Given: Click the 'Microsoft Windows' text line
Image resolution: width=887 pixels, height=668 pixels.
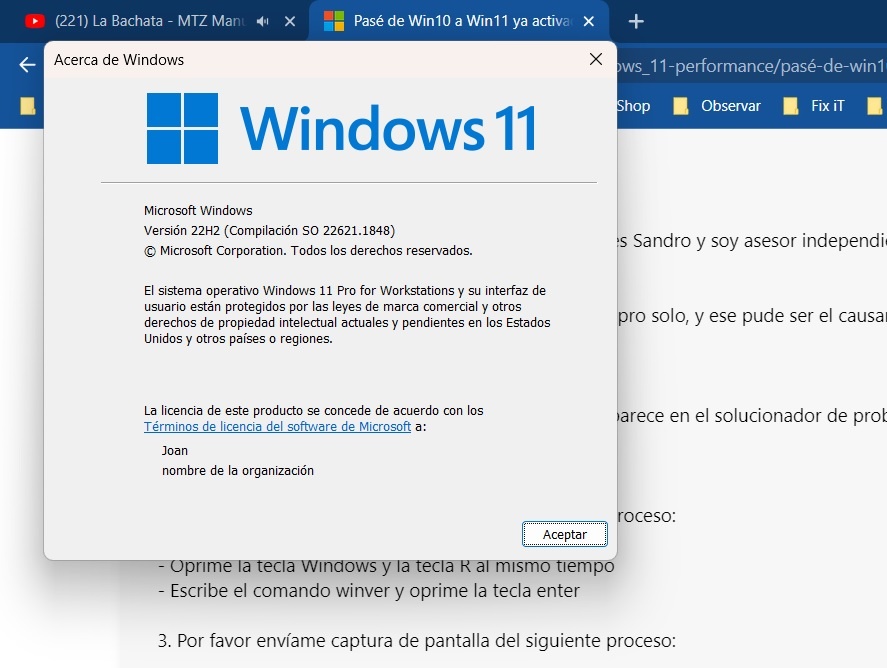Looking at the screenshot, I should [x=198, y=210].
